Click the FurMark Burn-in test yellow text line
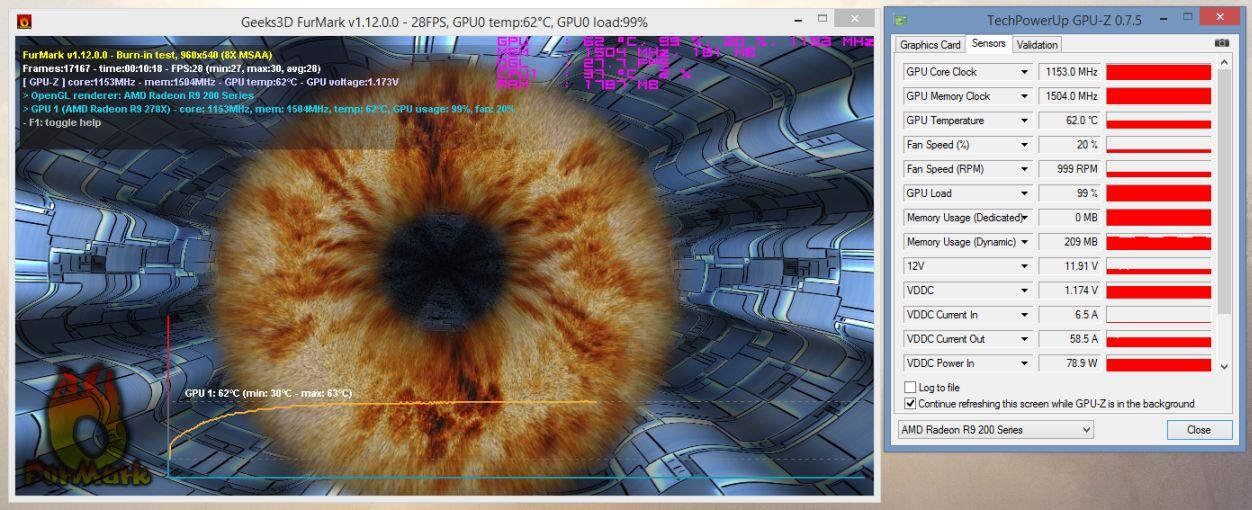The height and width of the screenshot is (510, 1252). (147, 55)
